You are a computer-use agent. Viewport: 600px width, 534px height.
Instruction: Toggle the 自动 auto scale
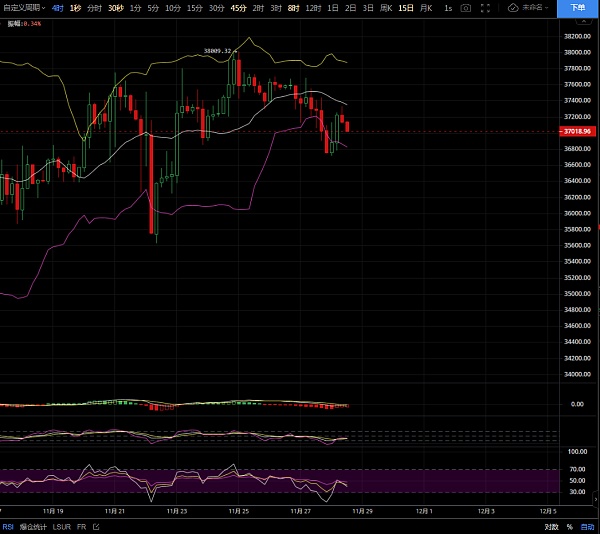[x=587, y=526]
